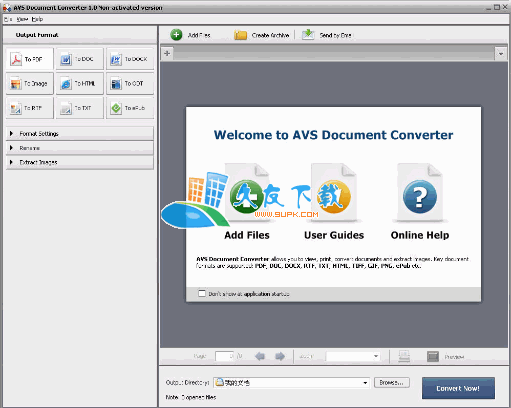Select the To DOC output format
Viewport: 511px width, 408px height.
pos(80,59)
